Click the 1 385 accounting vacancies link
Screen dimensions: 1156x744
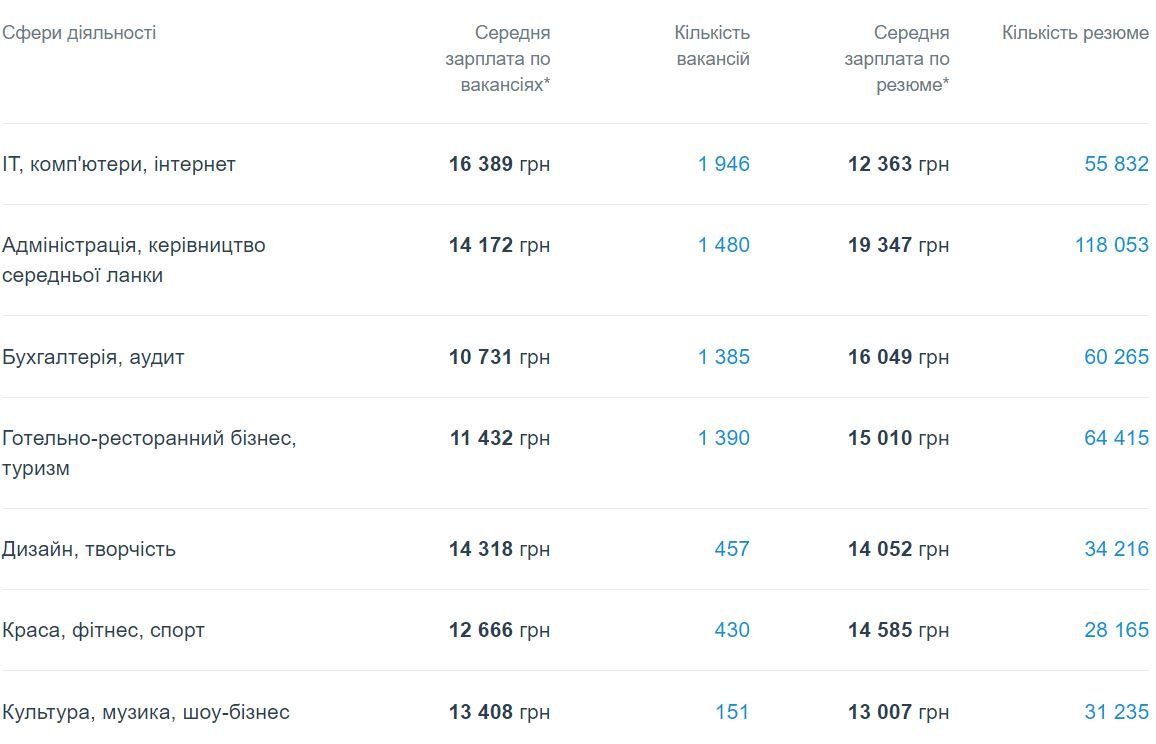(x=723, y=357)
